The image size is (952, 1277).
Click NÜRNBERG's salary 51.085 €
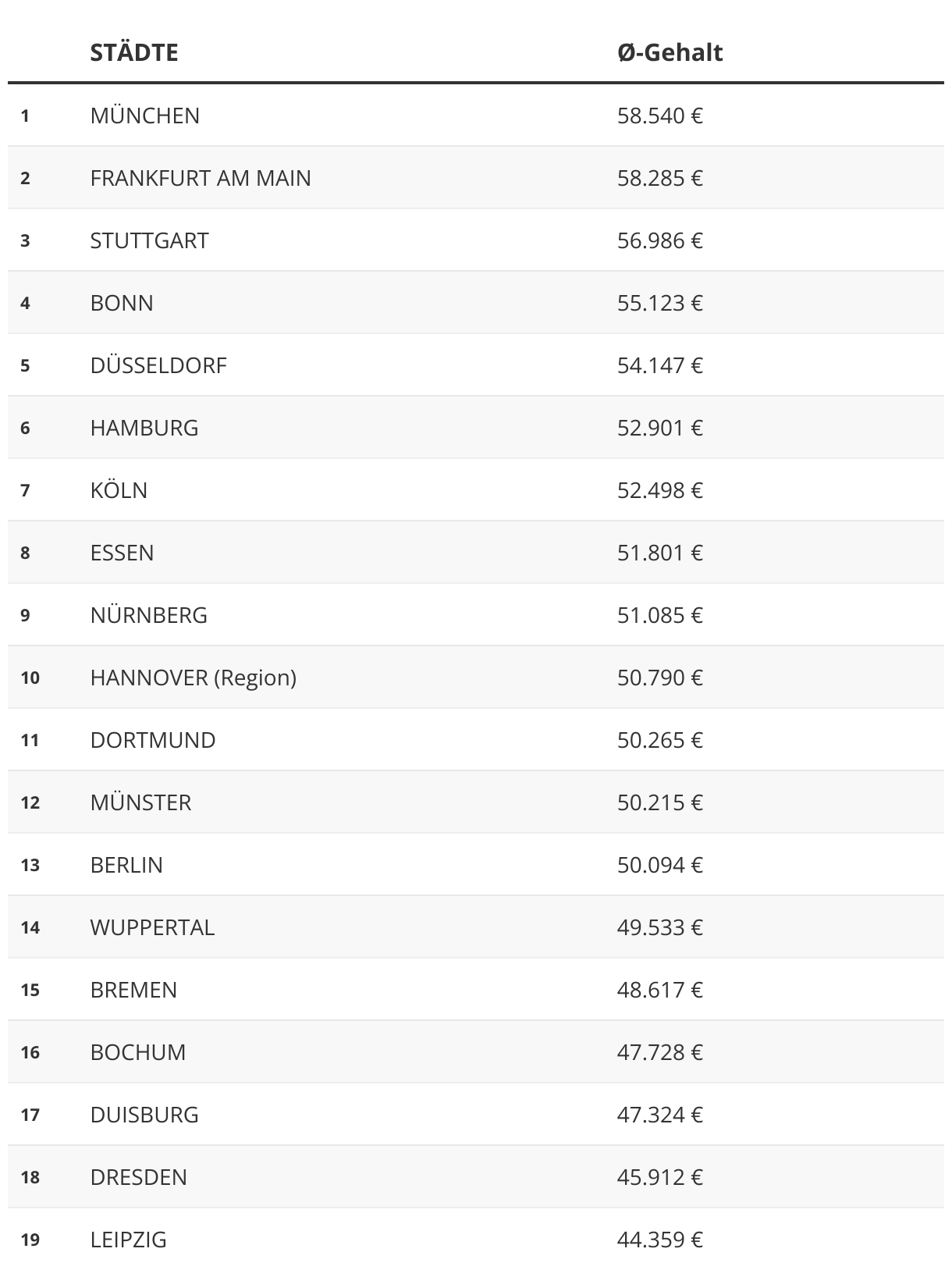coord(660,615)
